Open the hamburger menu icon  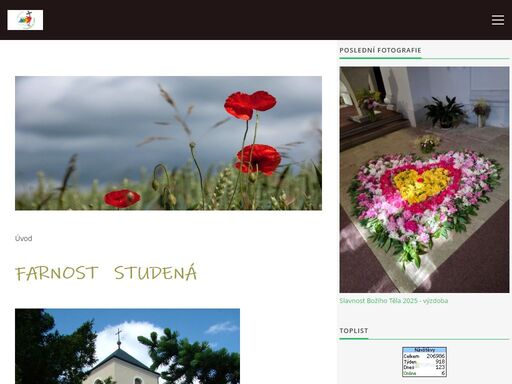pyautogui.click(x=498, y=20)
